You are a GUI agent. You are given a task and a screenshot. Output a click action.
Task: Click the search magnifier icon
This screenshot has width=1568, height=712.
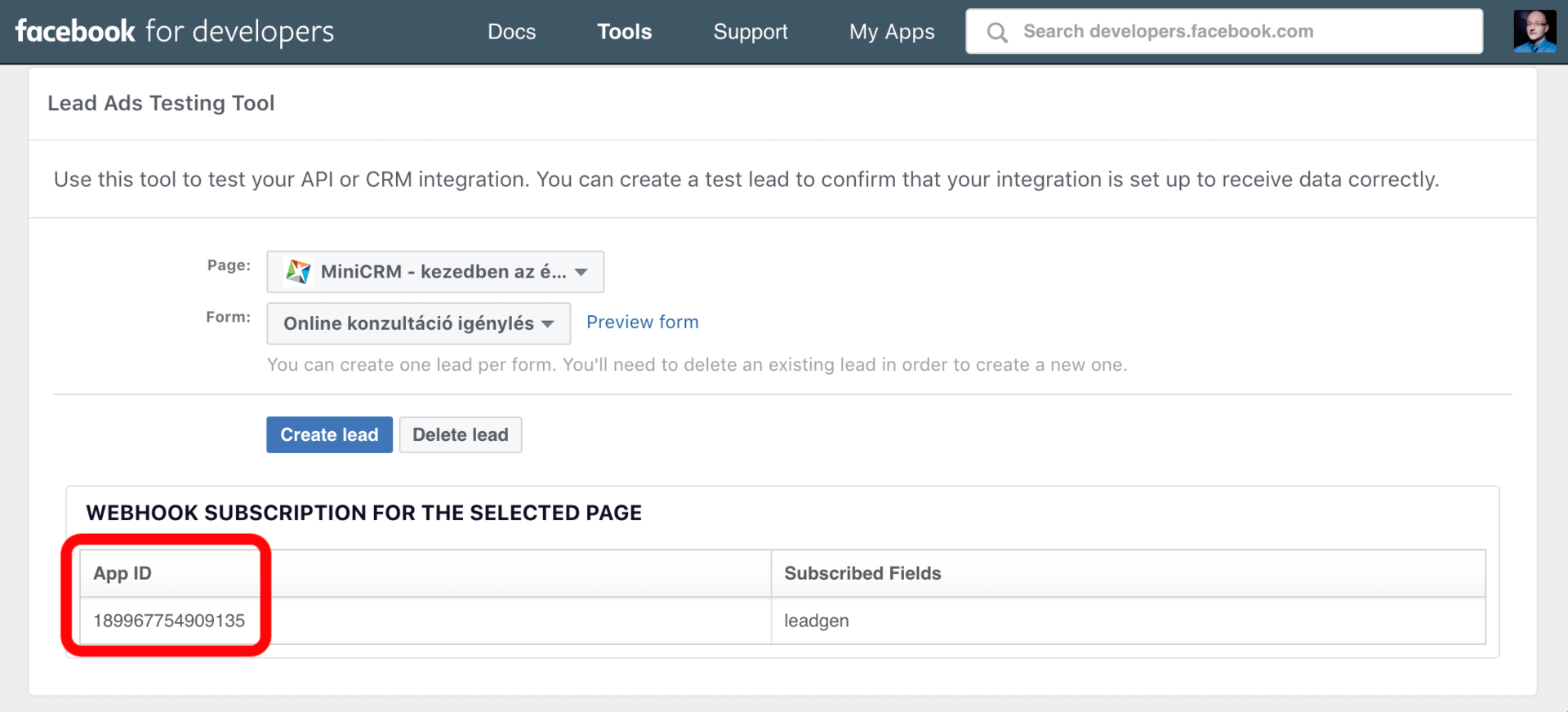997,32
